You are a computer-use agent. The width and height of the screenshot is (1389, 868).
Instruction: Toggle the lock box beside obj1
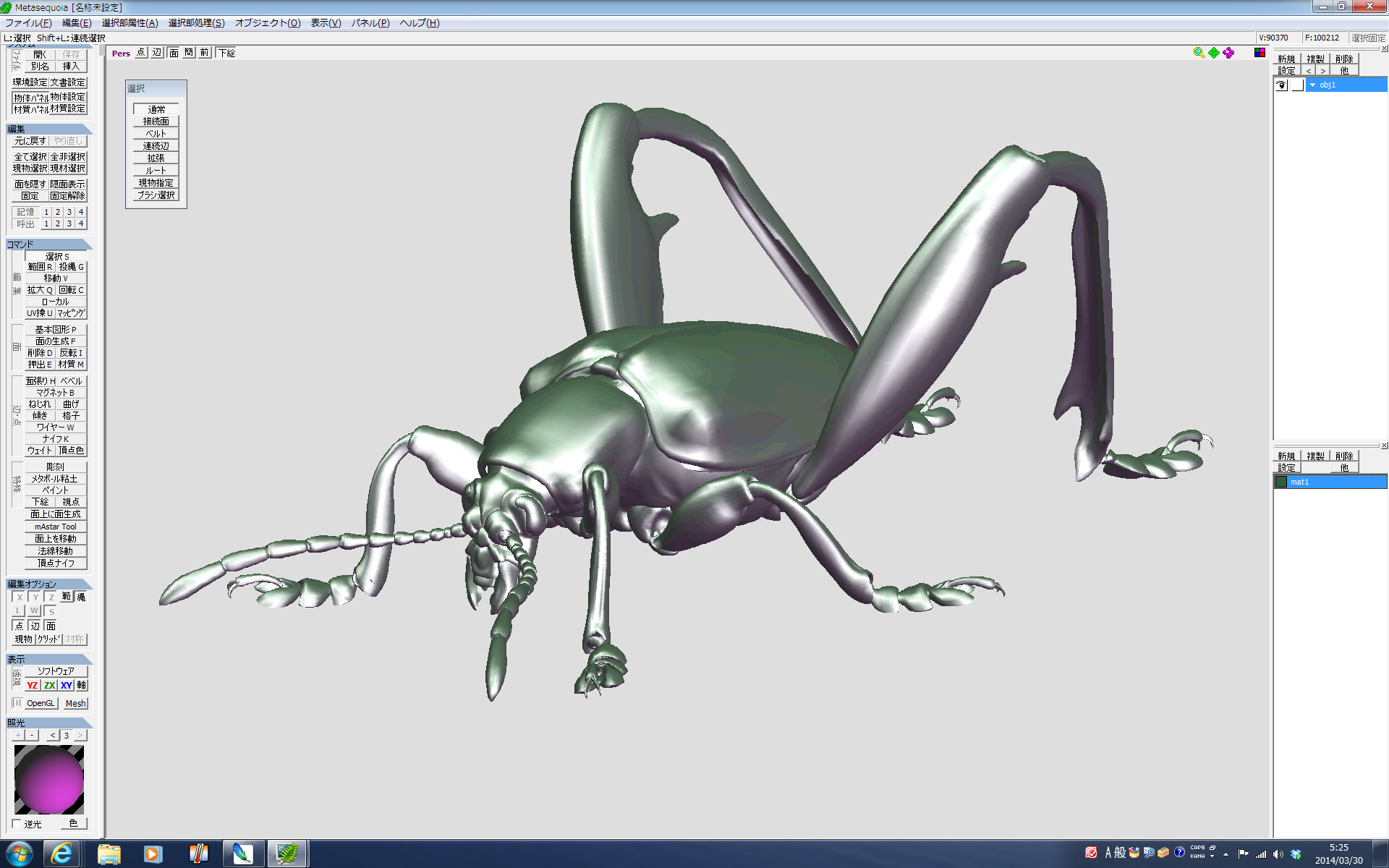pyautogui.click(x=1297, y=85)
